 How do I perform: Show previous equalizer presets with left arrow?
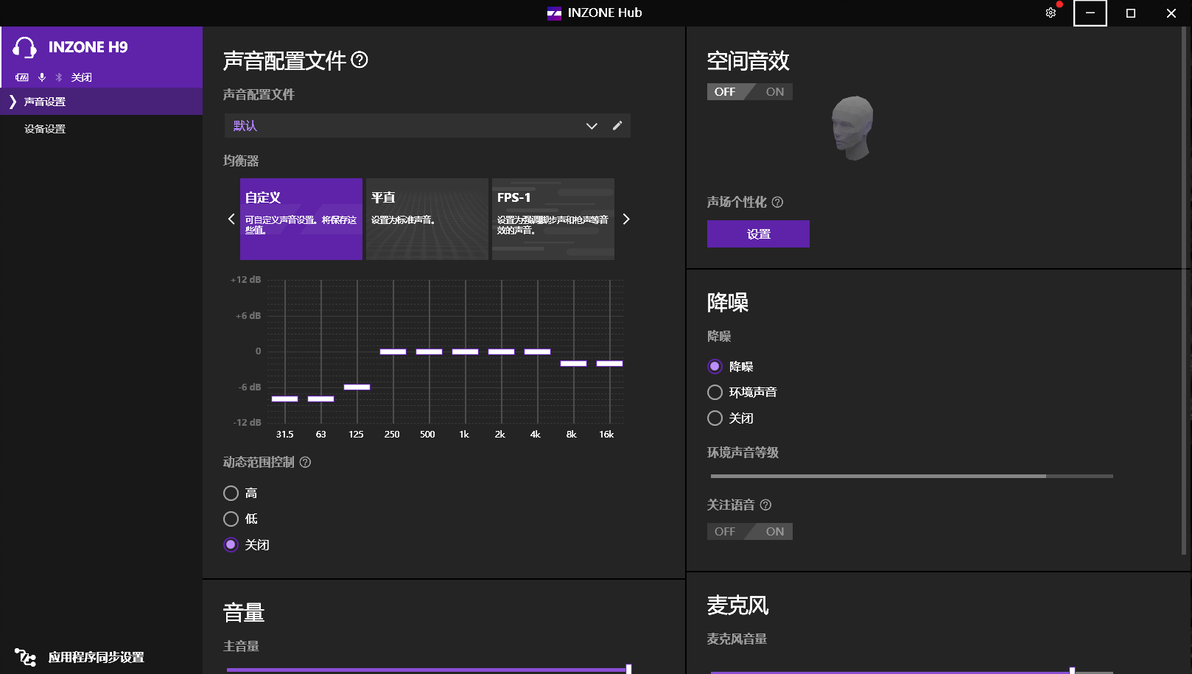point(231,219)
